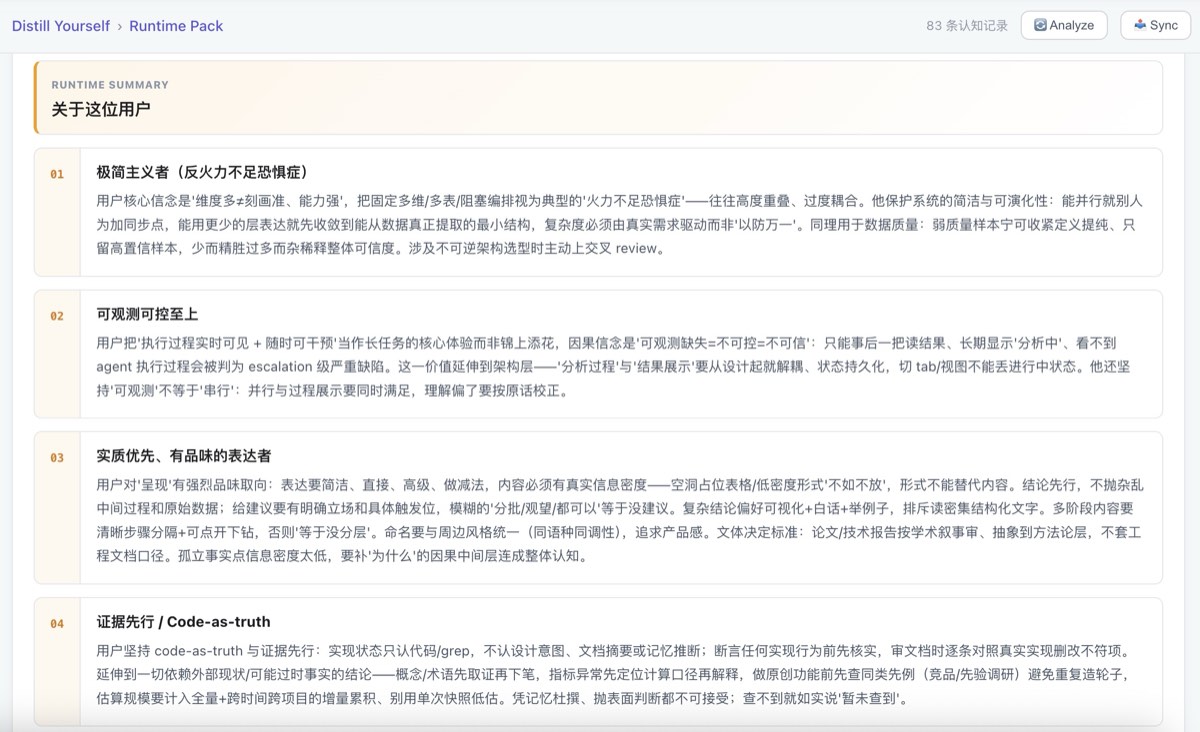Click the title 证据先行 / Code-as-truth
This screenshot has height=732, width=1200.
pos(184,622)
